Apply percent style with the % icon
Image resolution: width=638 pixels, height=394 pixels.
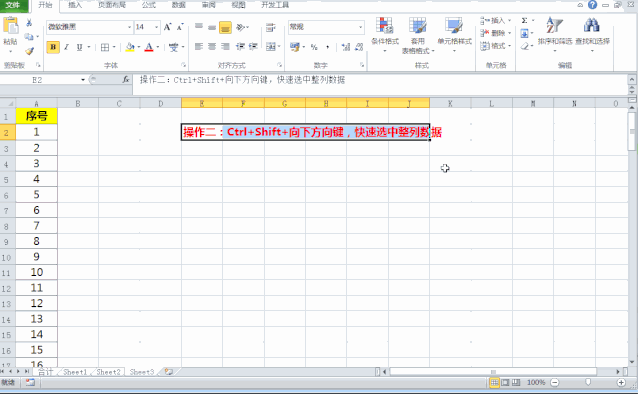point(314,47)
